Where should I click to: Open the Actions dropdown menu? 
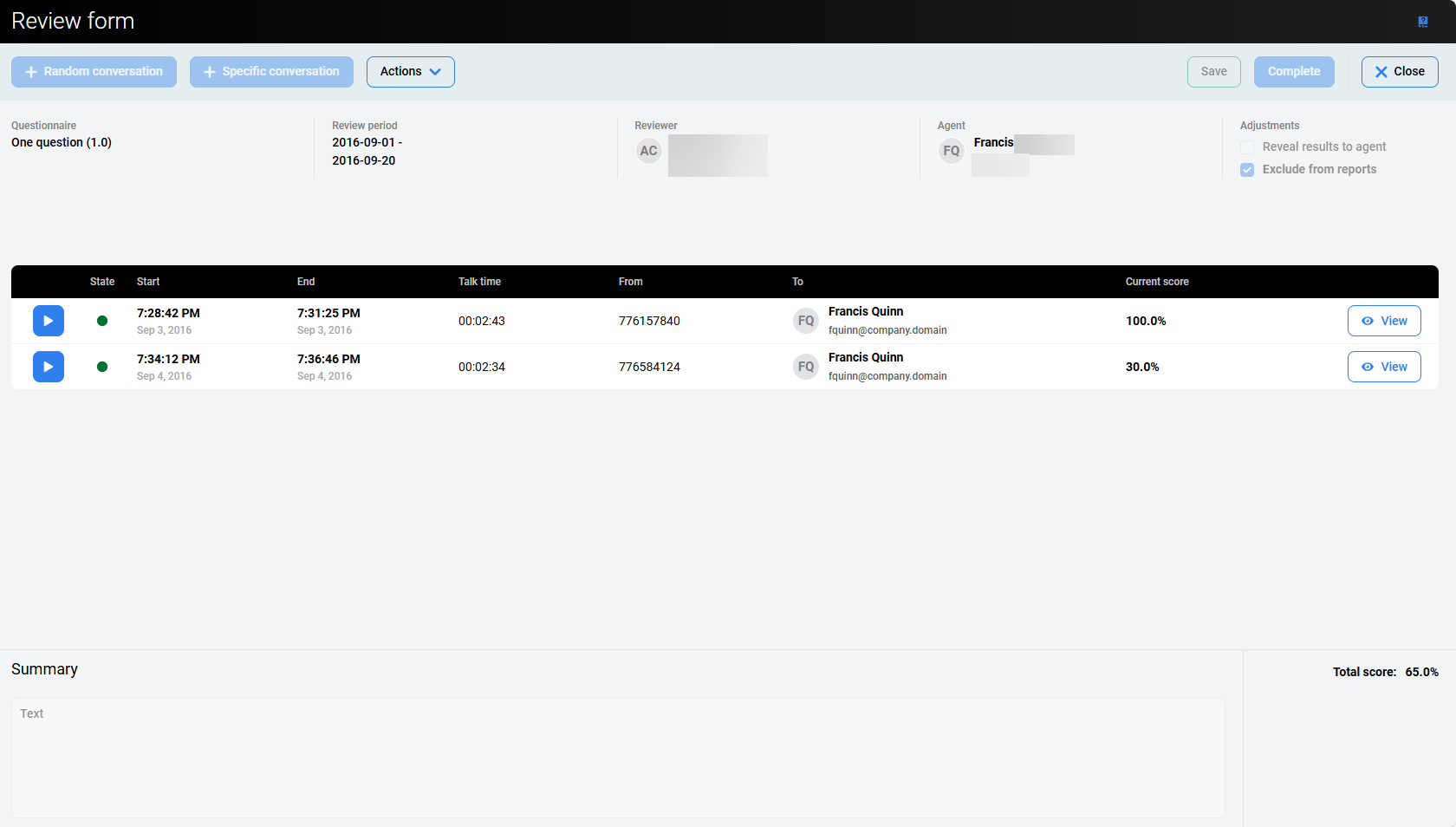410,72
